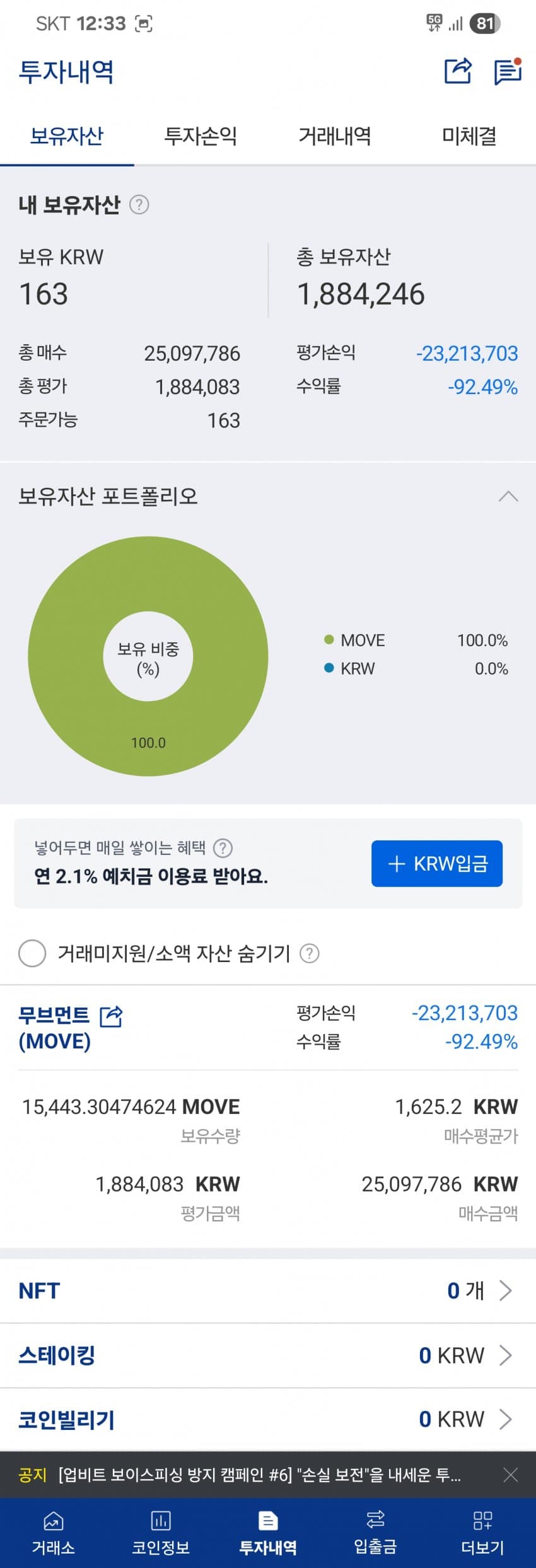Screen dimensions: 536x1568
Task: Tap the KRW입금 button
Action: pos(437,863)
